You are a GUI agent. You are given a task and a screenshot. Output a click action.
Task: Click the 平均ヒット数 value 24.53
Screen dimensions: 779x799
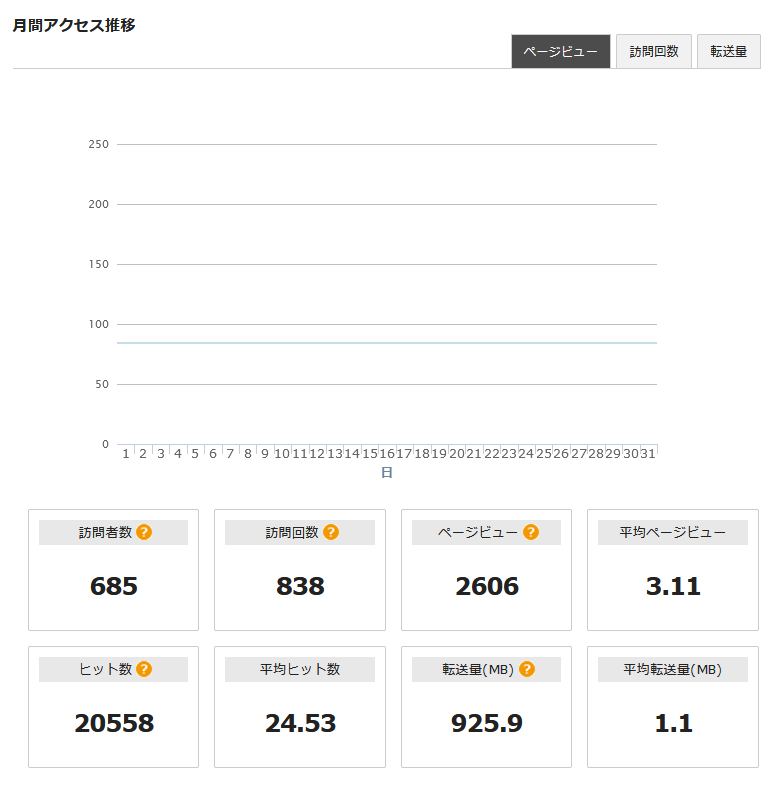tap(300, 724)
